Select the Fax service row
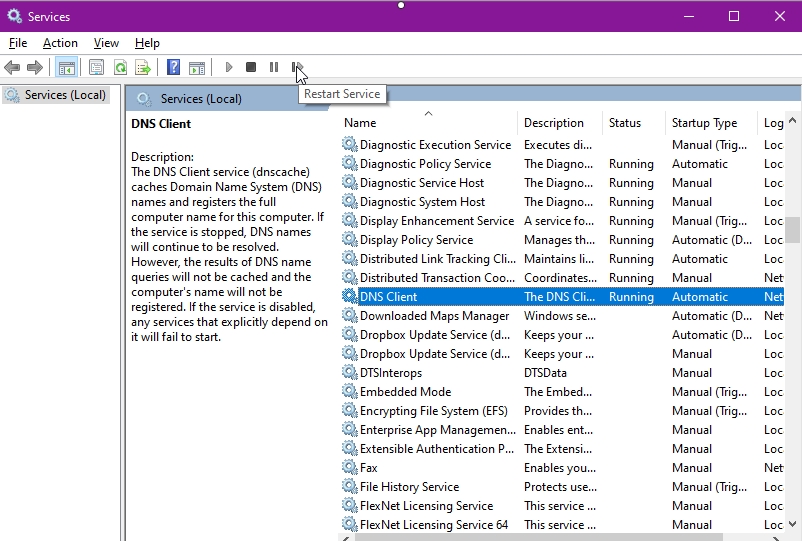This screenshot has width=802, height=541. [562, 468]
